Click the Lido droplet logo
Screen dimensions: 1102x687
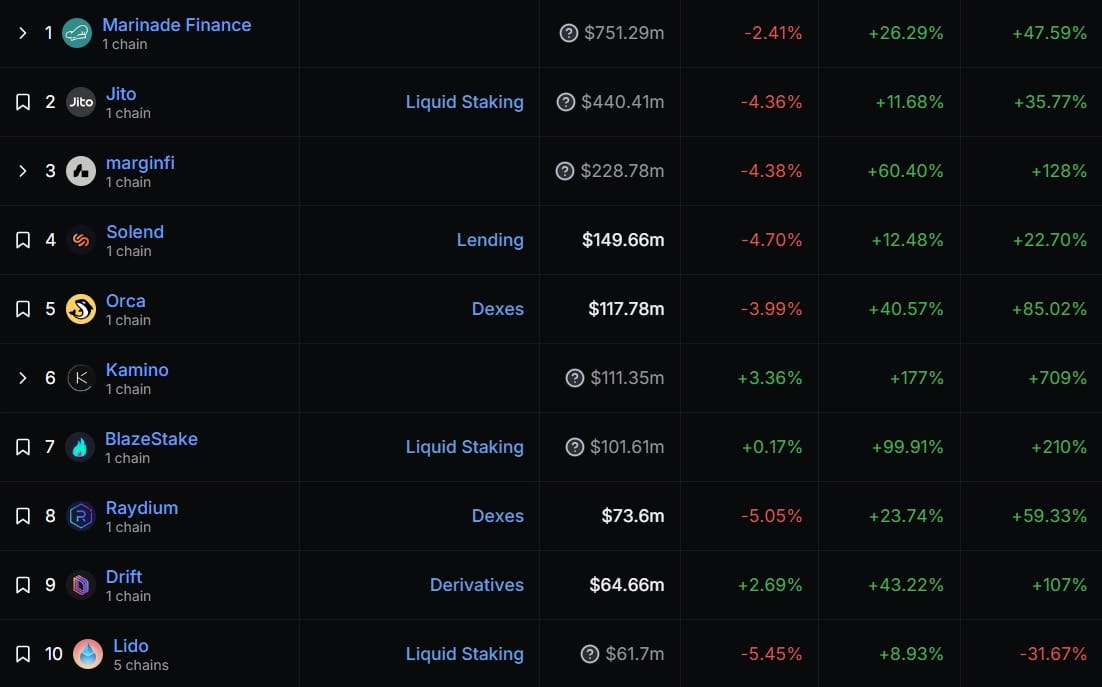pos(88,654)
